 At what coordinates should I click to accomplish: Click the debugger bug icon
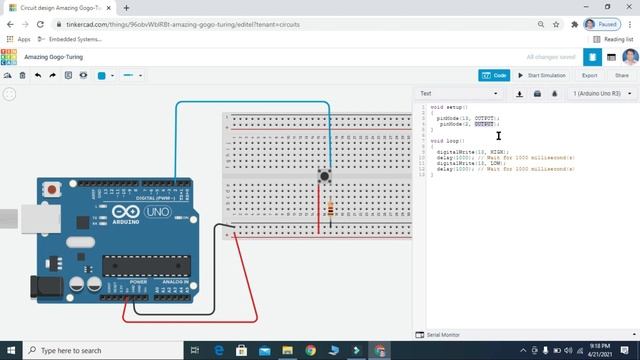click(554, 94)
